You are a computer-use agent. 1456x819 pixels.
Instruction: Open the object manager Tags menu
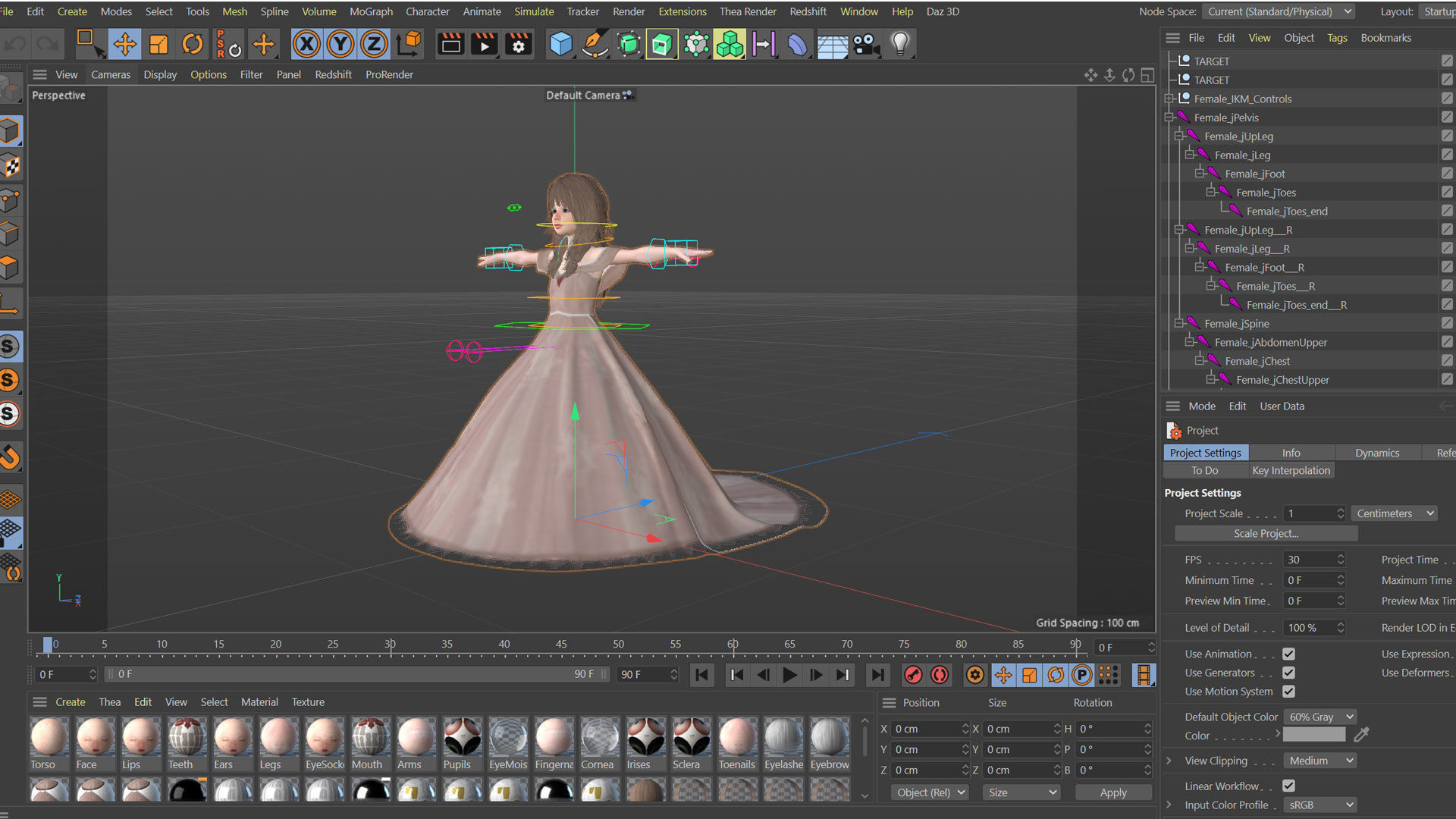[1337, 38]
